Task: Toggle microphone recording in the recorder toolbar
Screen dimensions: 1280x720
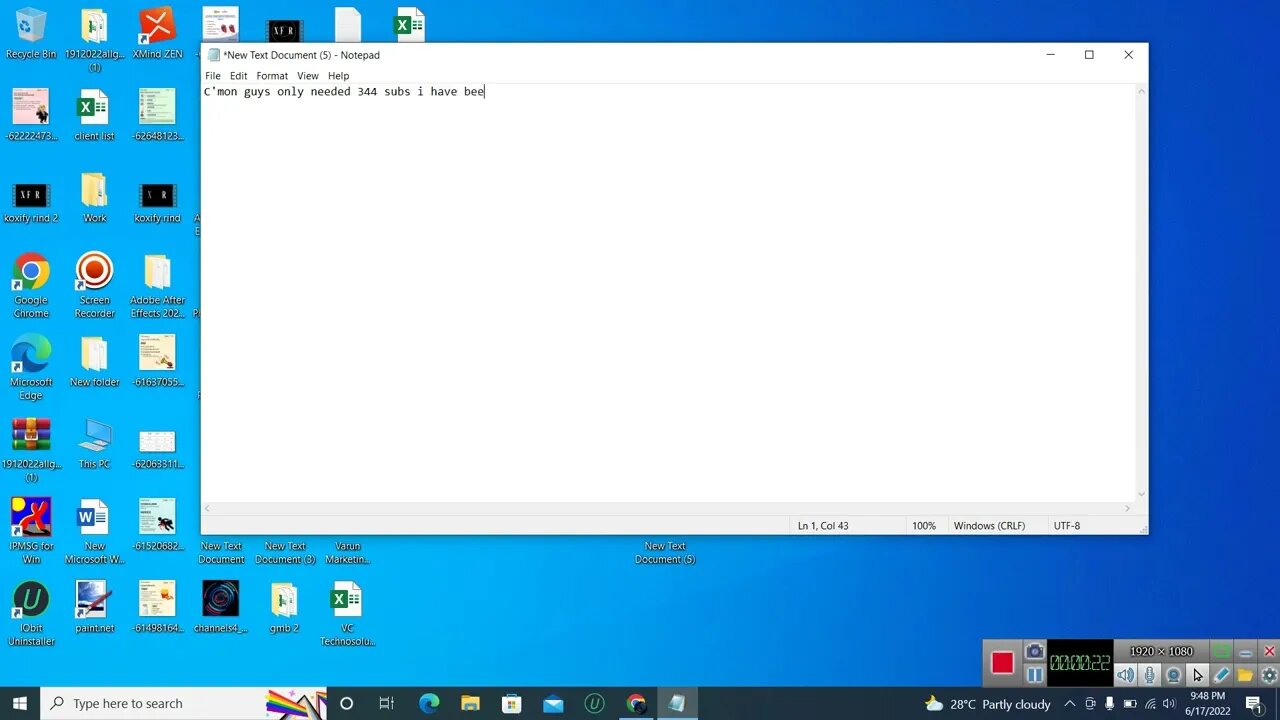Action: coord(1150,675)
